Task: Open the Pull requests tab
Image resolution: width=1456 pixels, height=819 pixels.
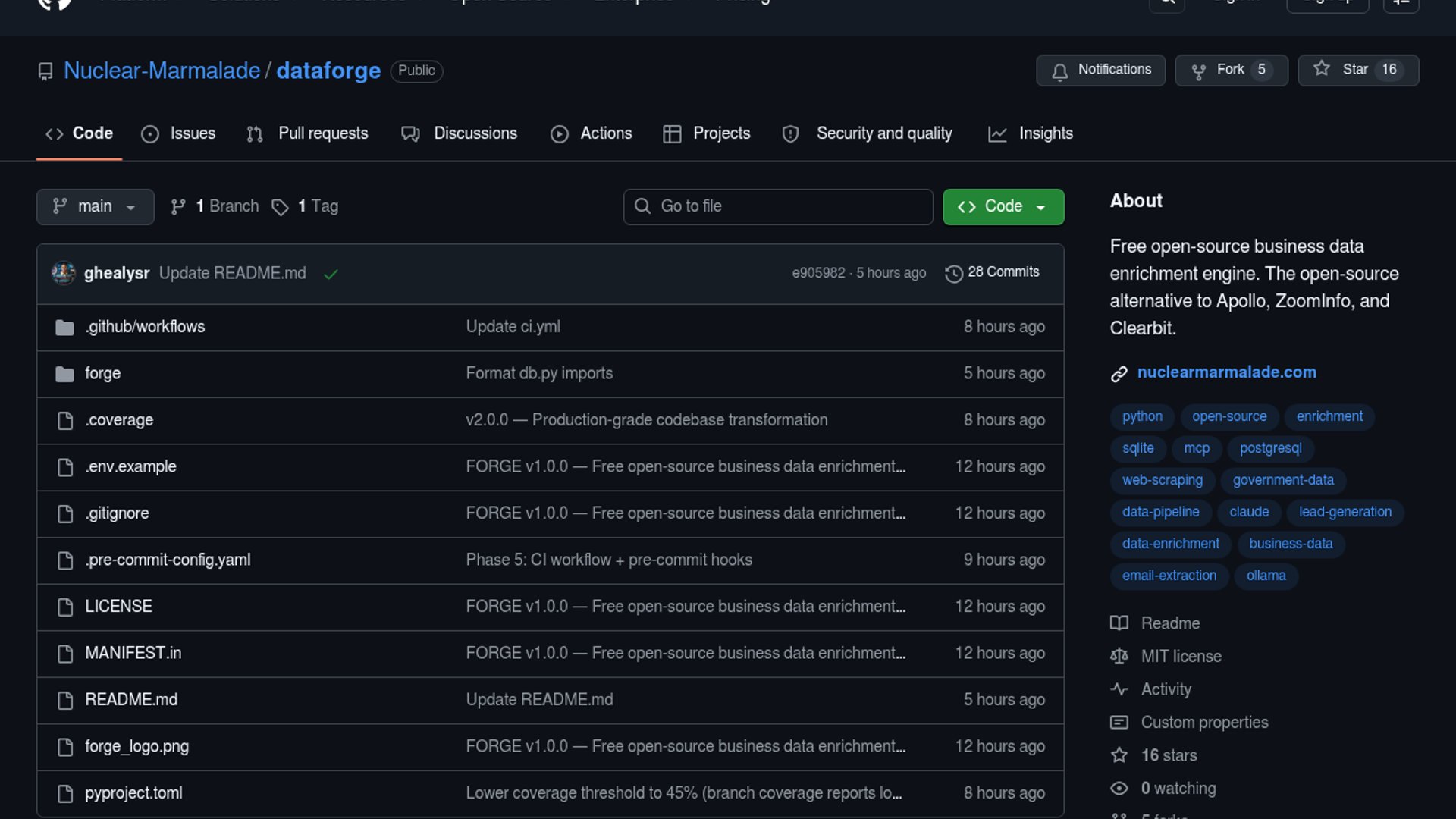Action: (x=308, y=133)
